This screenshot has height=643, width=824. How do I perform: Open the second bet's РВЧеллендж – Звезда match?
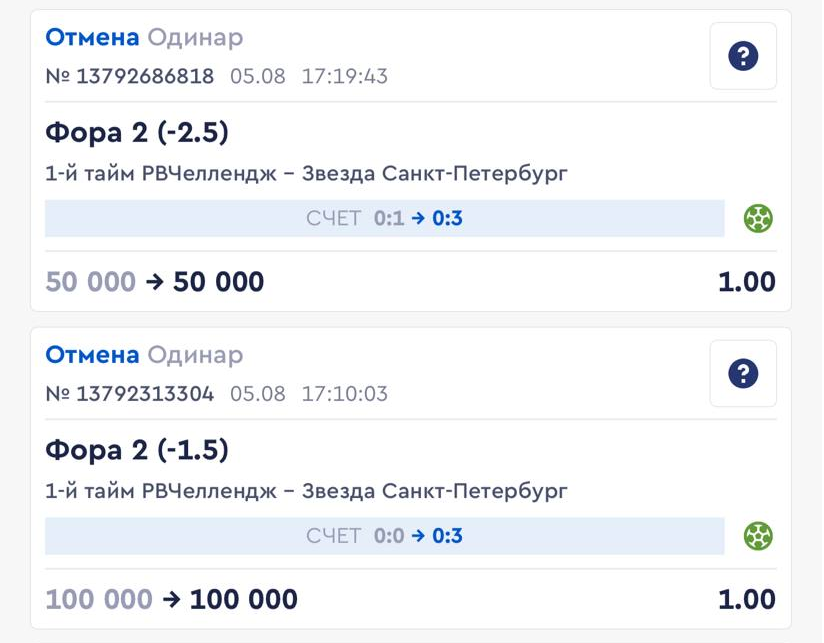point(306,492)
